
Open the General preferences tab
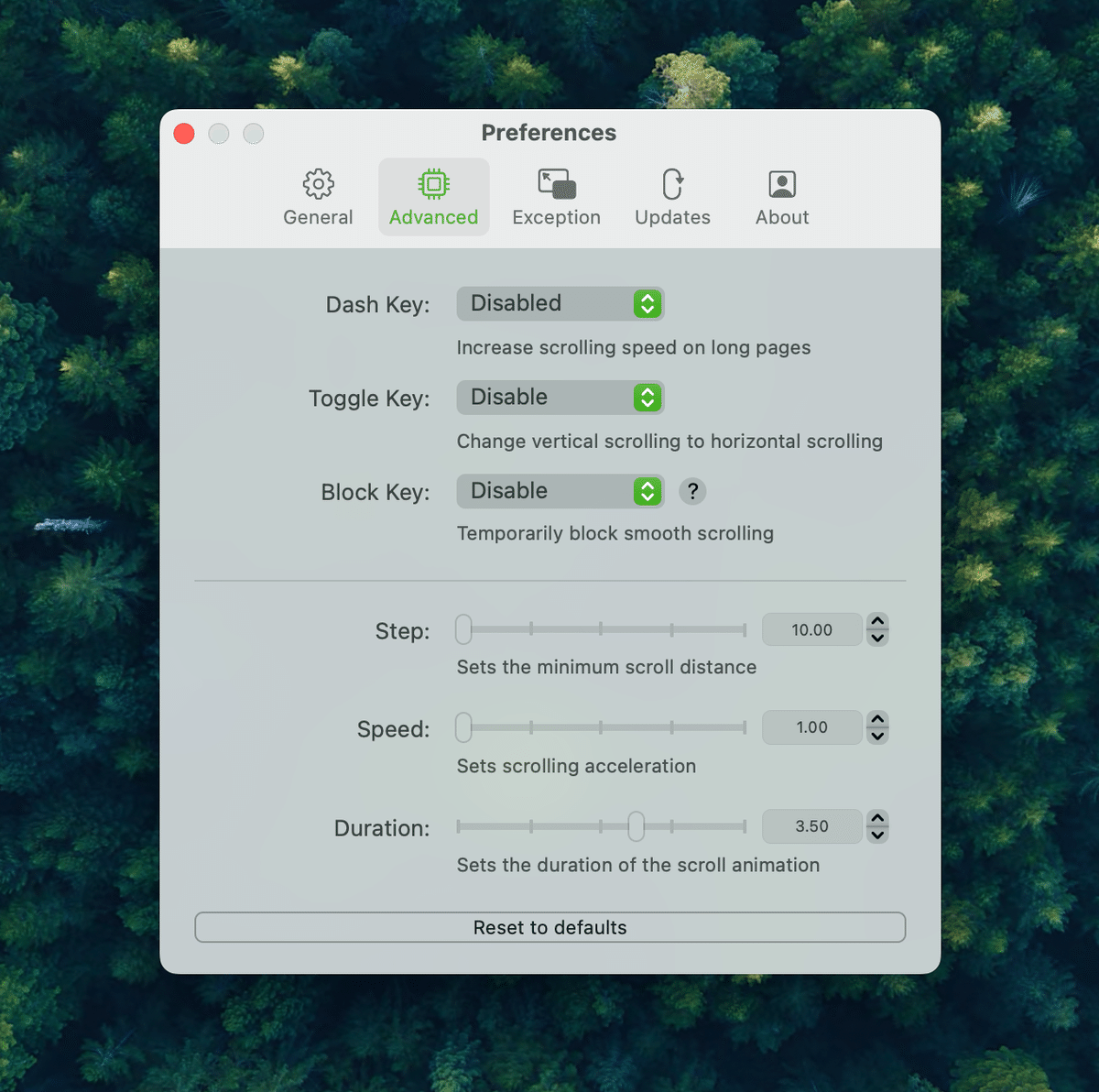coord(318,197)
